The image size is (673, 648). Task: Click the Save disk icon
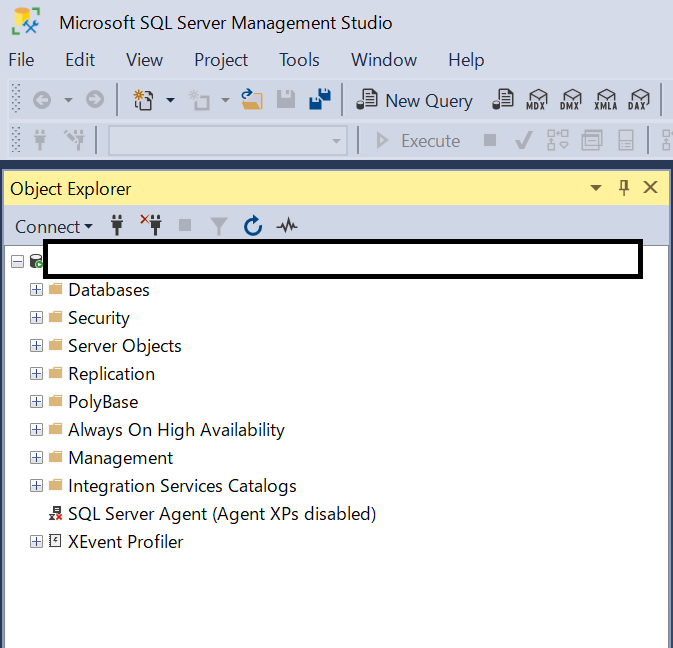click(286, 100)
